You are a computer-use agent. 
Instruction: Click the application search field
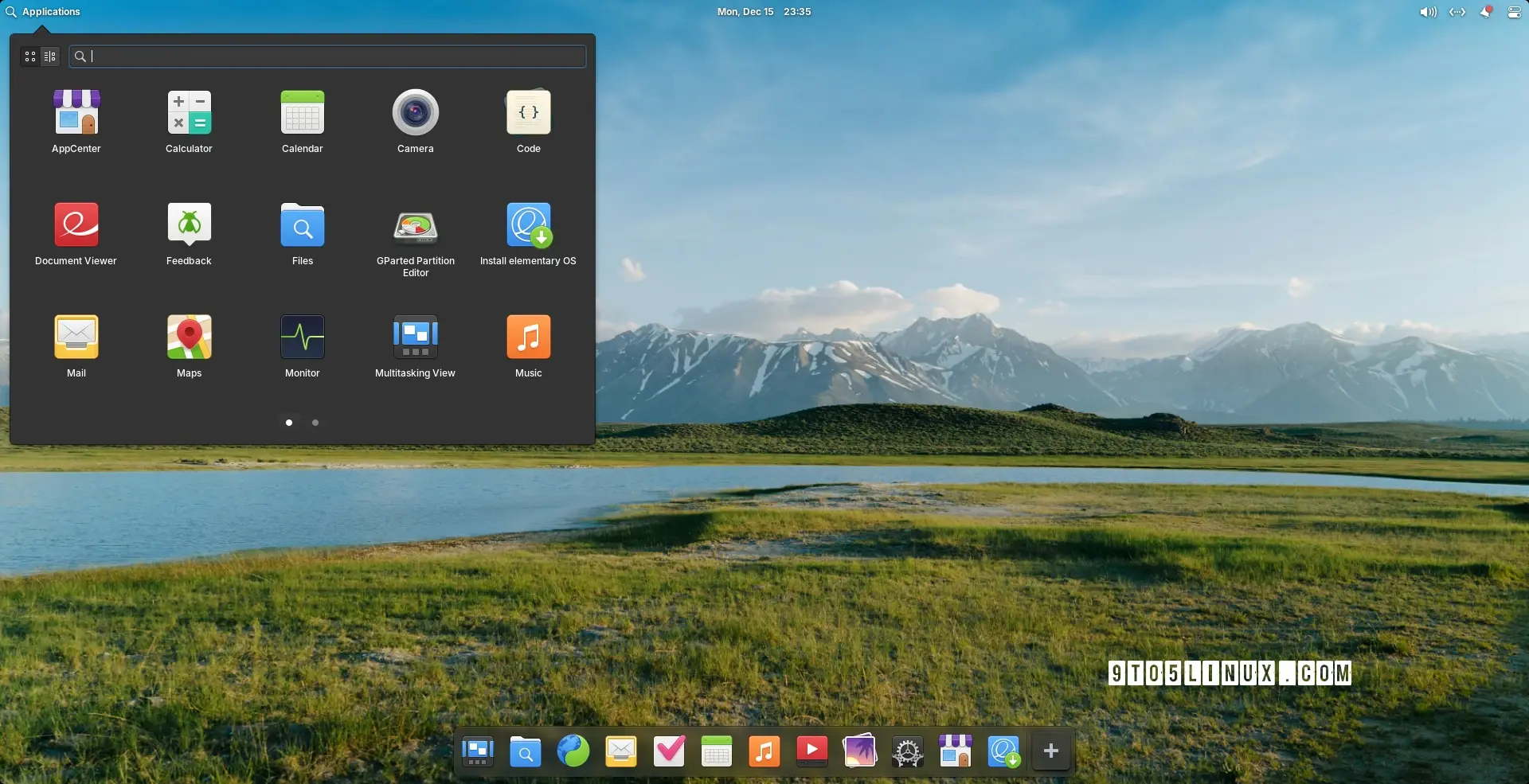(334, 57)
